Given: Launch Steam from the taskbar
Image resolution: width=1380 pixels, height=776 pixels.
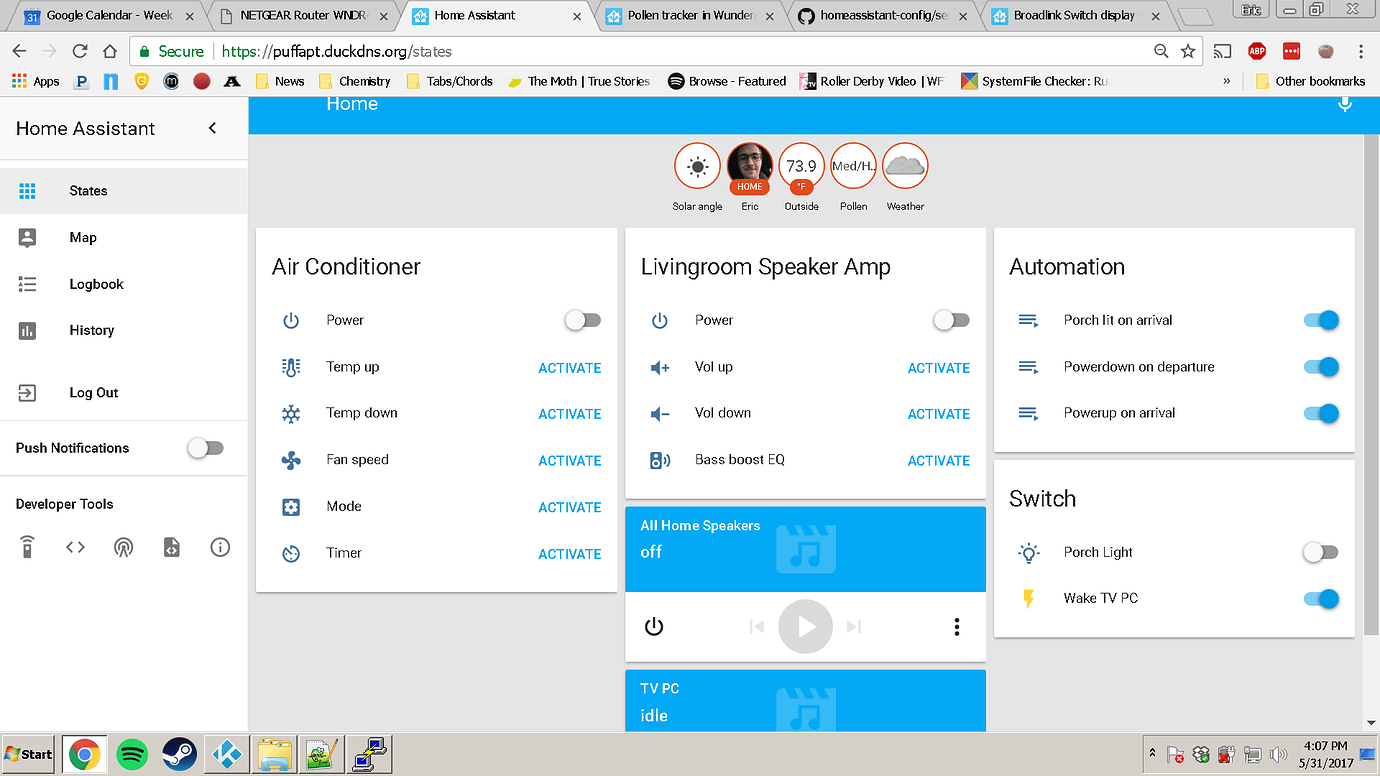Looking at the screenshot, I should click(179, 754).
